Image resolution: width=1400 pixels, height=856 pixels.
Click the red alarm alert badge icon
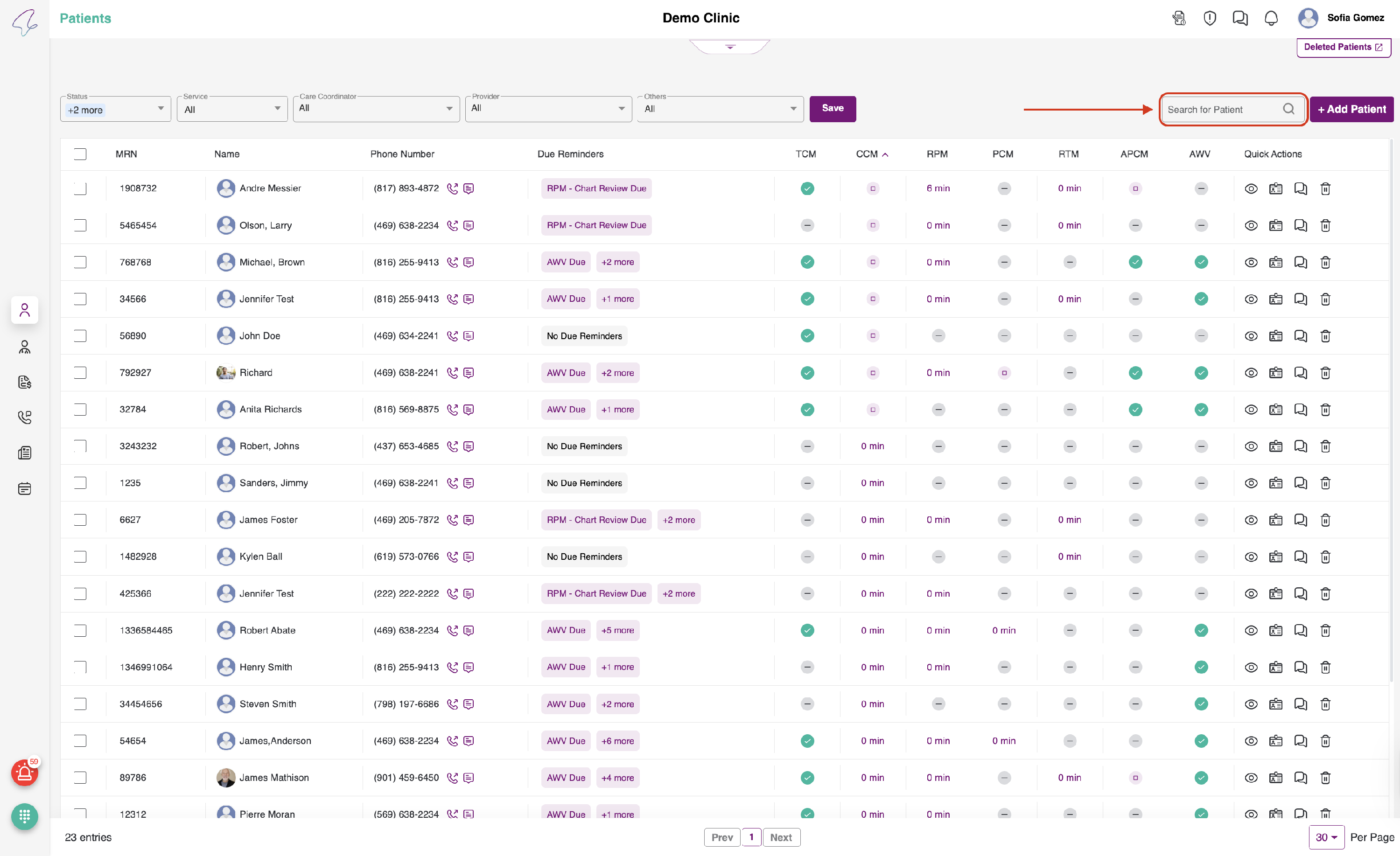[x=24, y=772]
